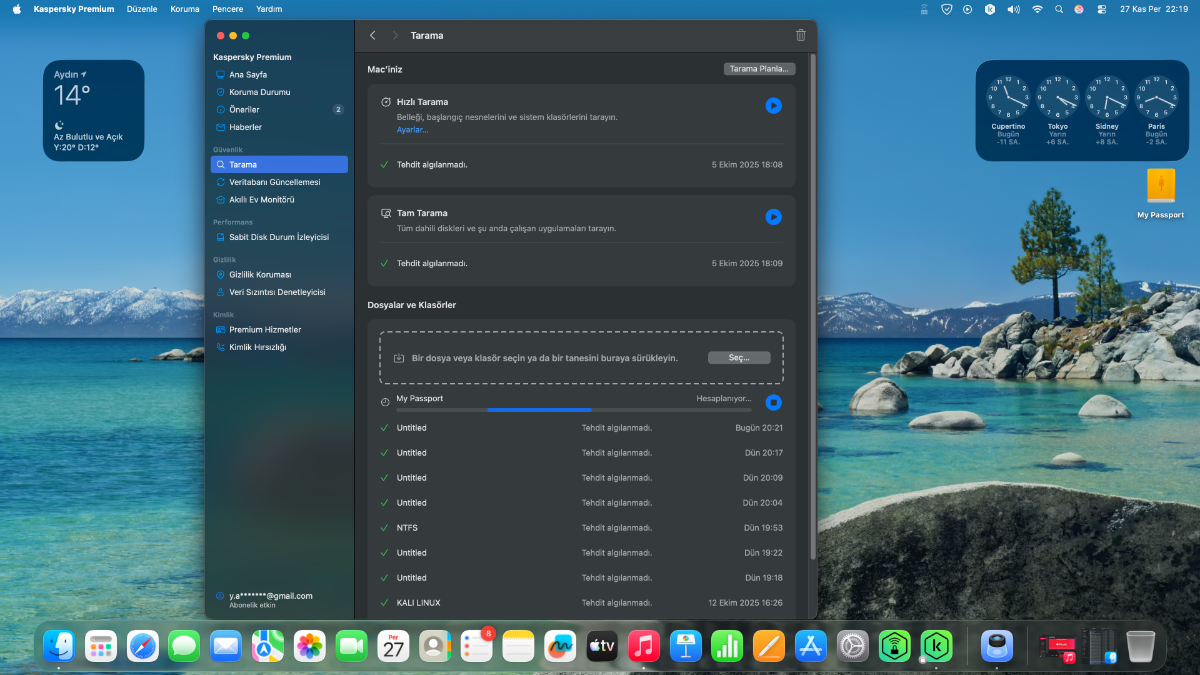Screen dimensions: 1200x675
Task: Start the Tam Tarama full scan
Action: tap(773, 216)
